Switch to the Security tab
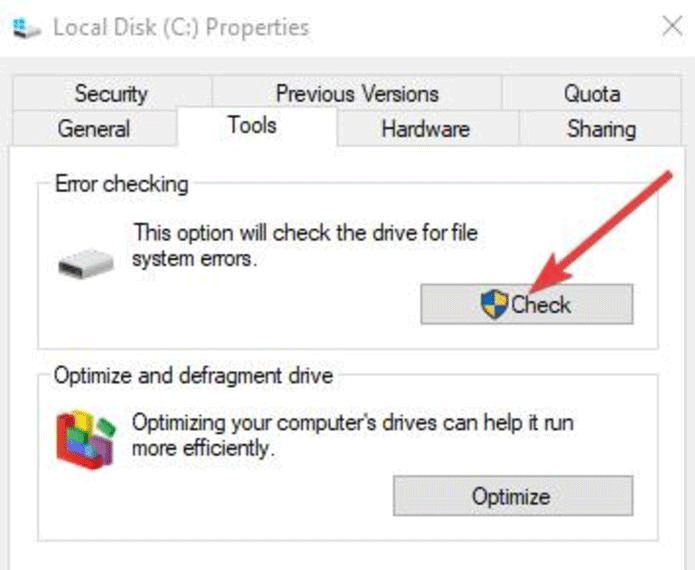Image resolution: width=695 pixels, height=570 pixels. [x=110, y=94]
